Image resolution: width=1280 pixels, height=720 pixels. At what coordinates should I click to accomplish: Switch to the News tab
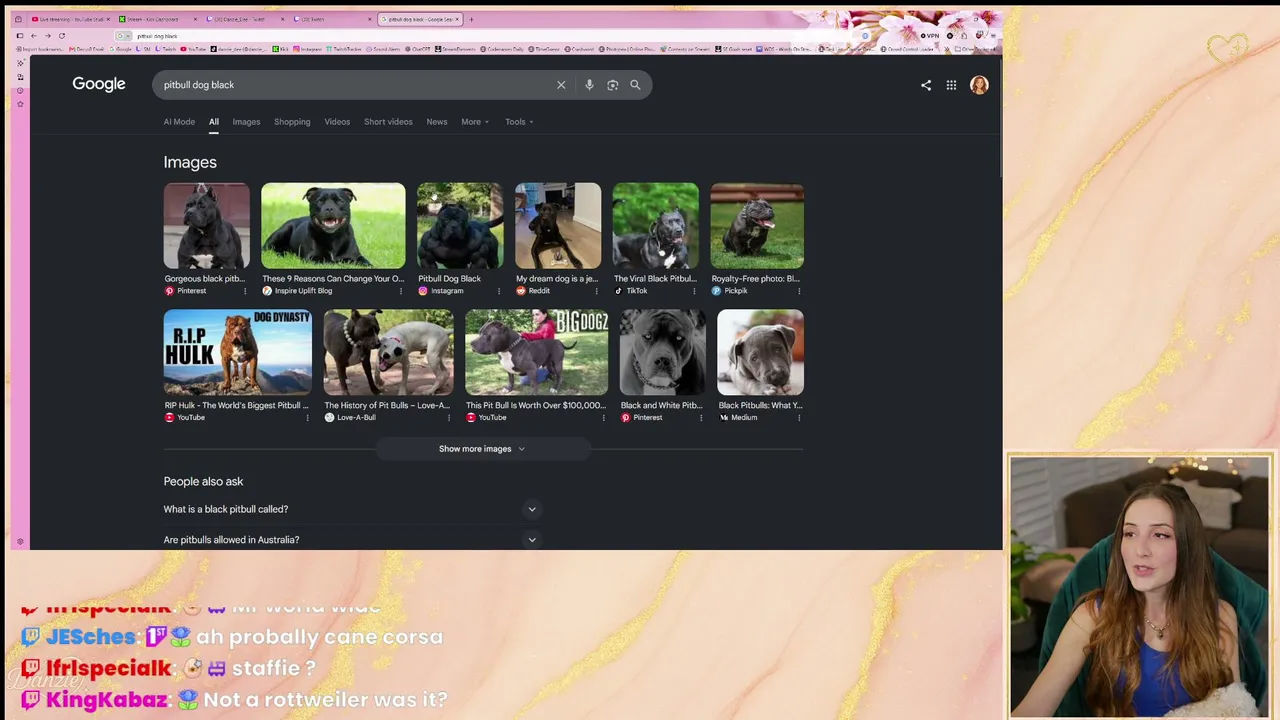437,122
